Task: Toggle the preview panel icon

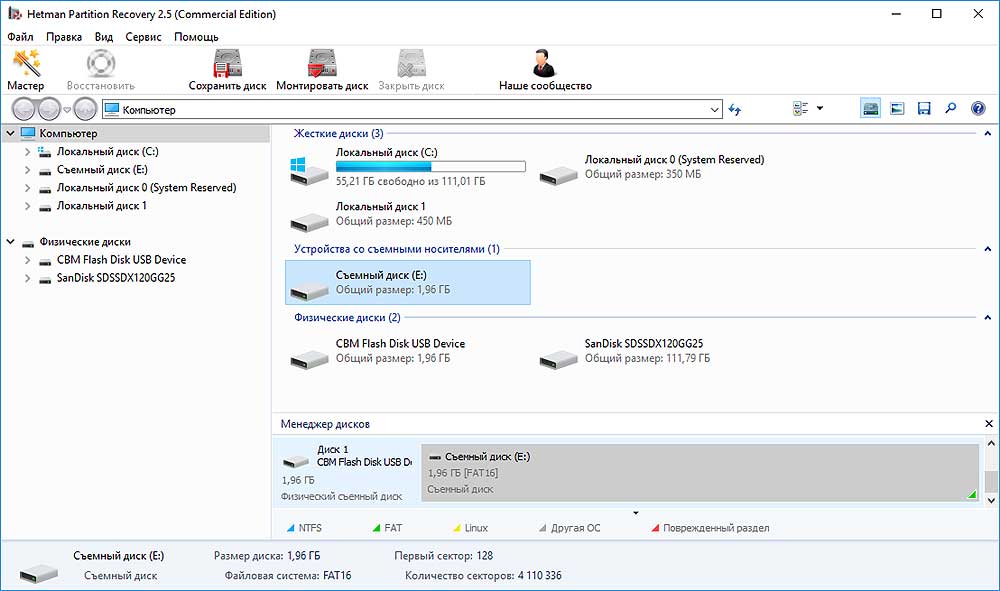Action: coord(897,108)
